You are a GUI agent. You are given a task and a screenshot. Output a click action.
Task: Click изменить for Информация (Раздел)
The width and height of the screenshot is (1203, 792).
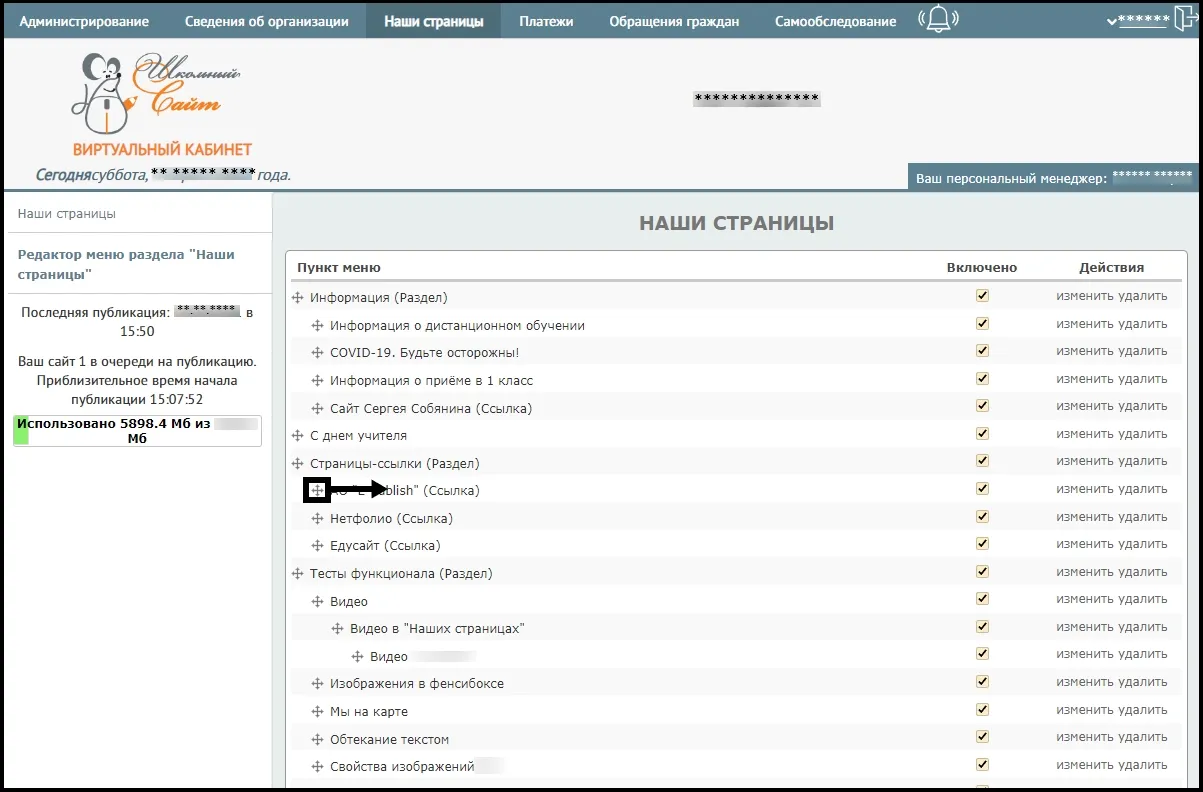[1085, 297]
